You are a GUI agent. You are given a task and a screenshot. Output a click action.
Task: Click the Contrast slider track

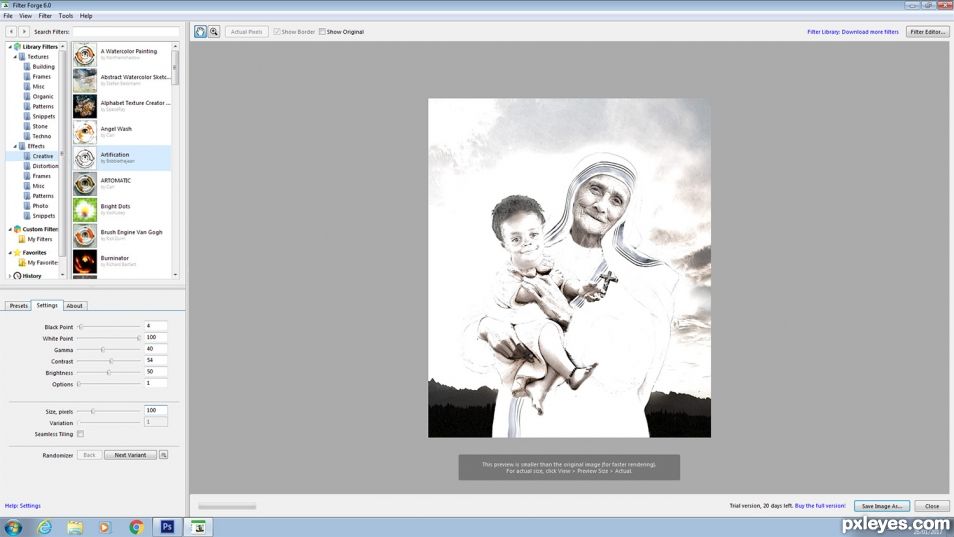pos(109,361)
